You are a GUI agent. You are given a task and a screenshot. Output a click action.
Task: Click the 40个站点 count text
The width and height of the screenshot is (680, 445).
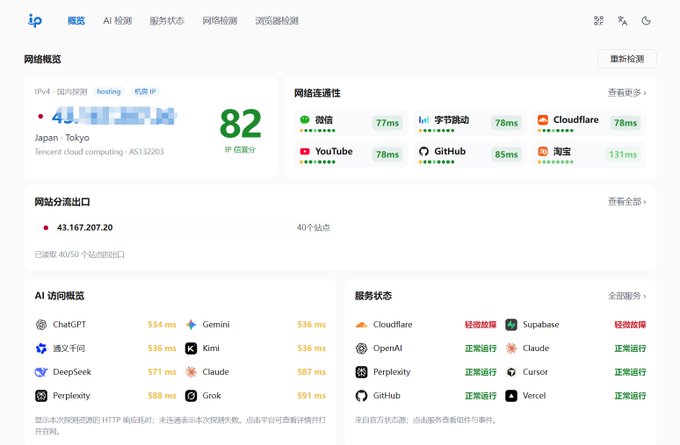(313, 228)
